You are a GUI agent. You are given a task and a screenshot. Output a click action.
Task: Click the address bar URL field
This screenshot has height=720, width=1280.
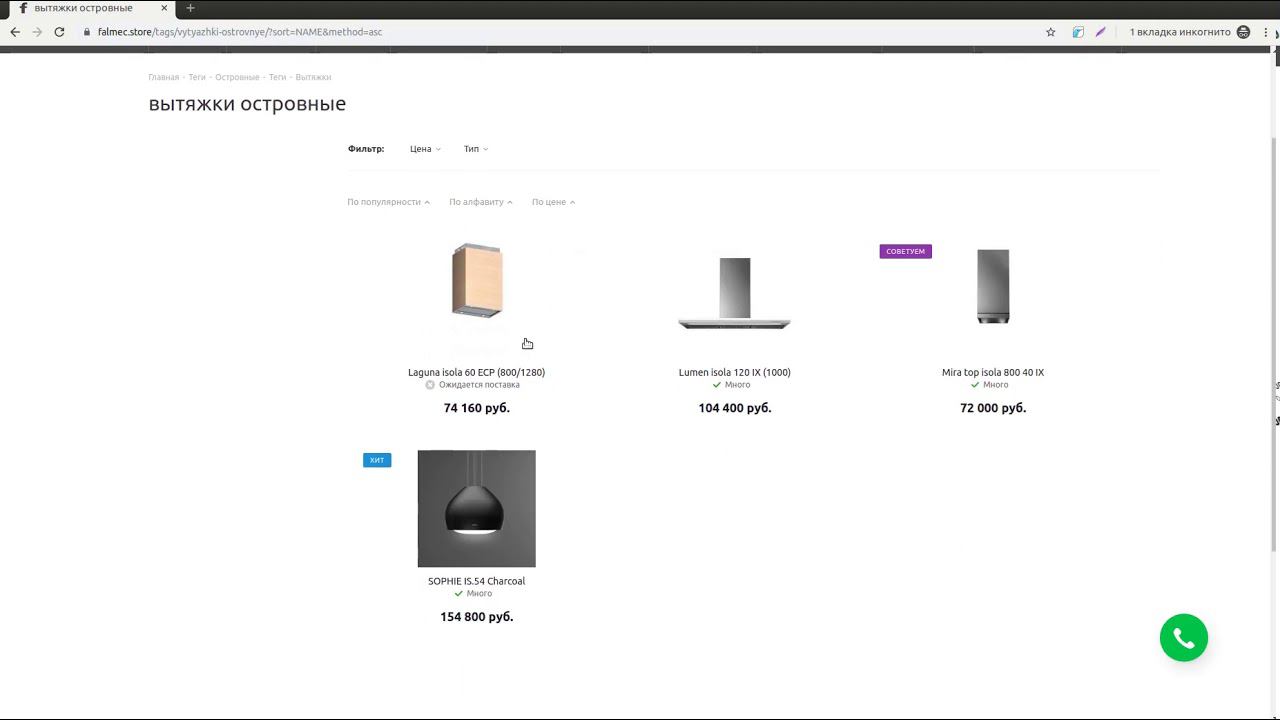560,32
